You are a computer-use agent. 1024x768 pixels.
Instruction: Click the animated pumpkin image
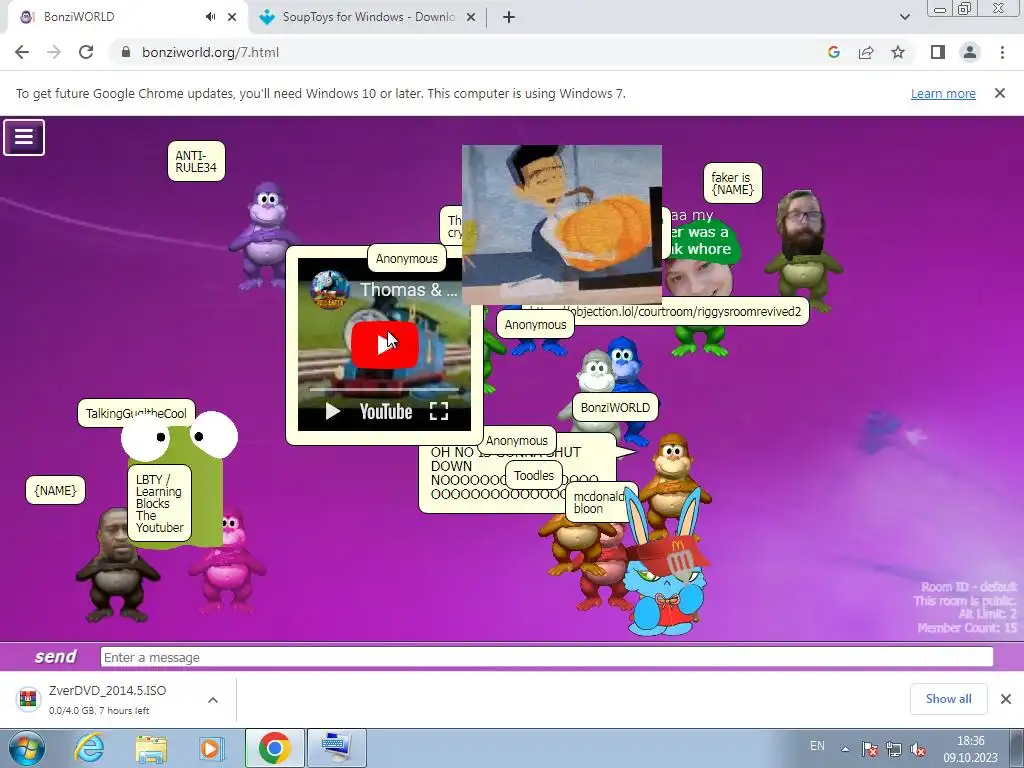562,225
